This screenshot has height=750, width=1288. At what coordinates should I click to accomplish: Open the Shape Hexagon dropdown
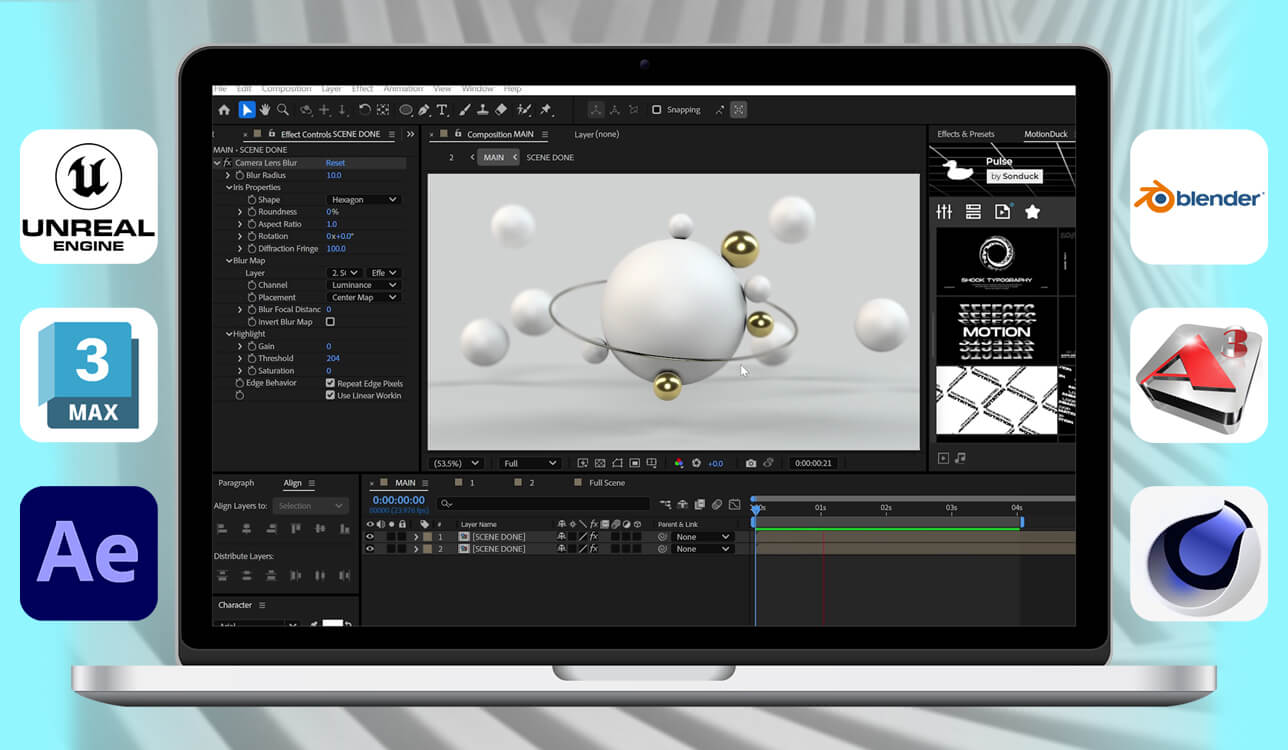pyautogui.click(x=364, y=200)
